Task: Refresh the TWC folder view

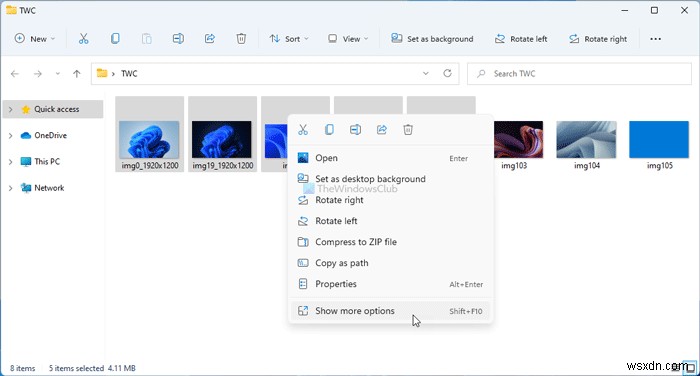Action: (x=447, y=73)
